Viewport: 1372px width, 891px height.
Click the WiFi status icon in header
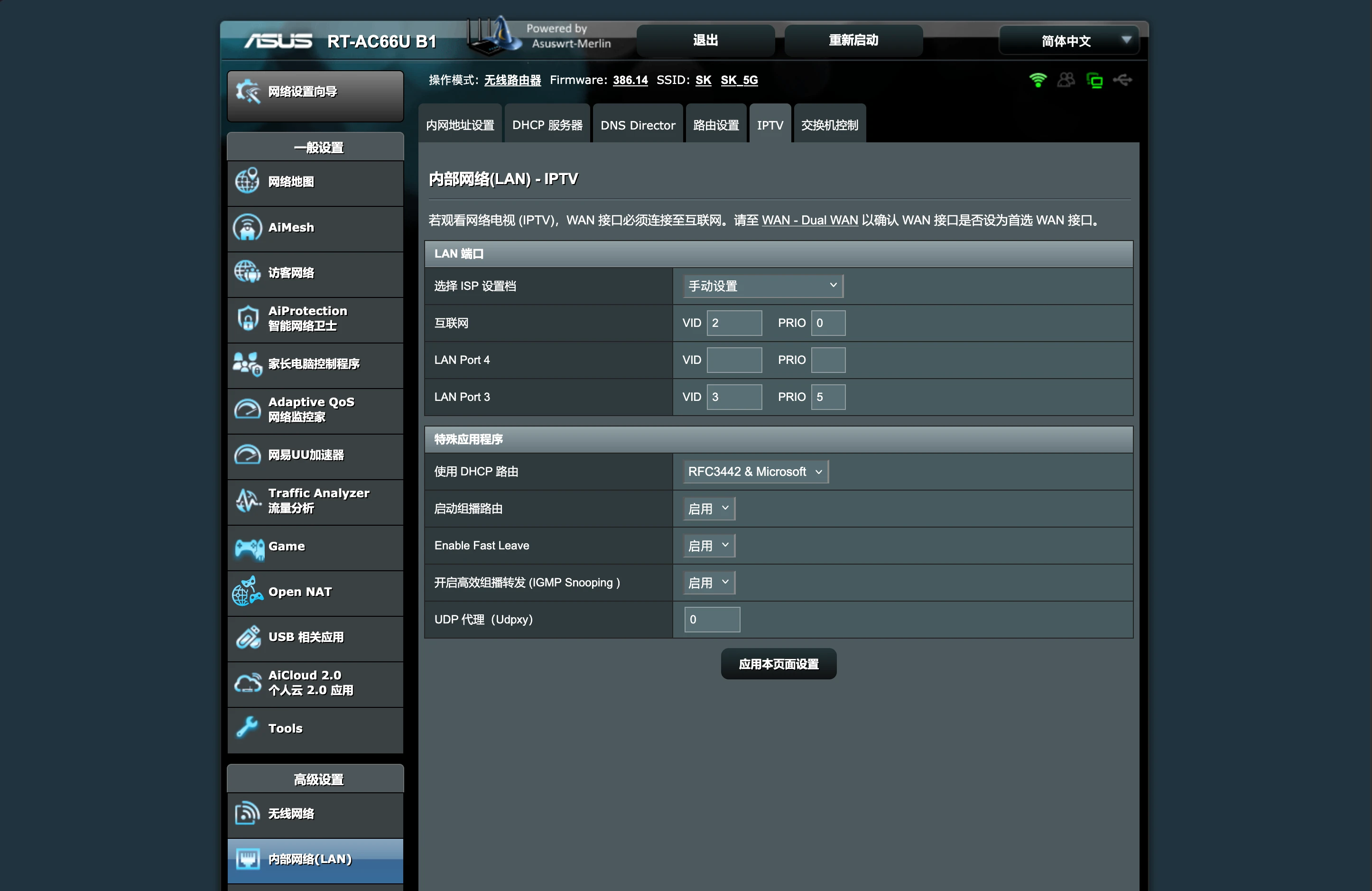(1038, 80)
